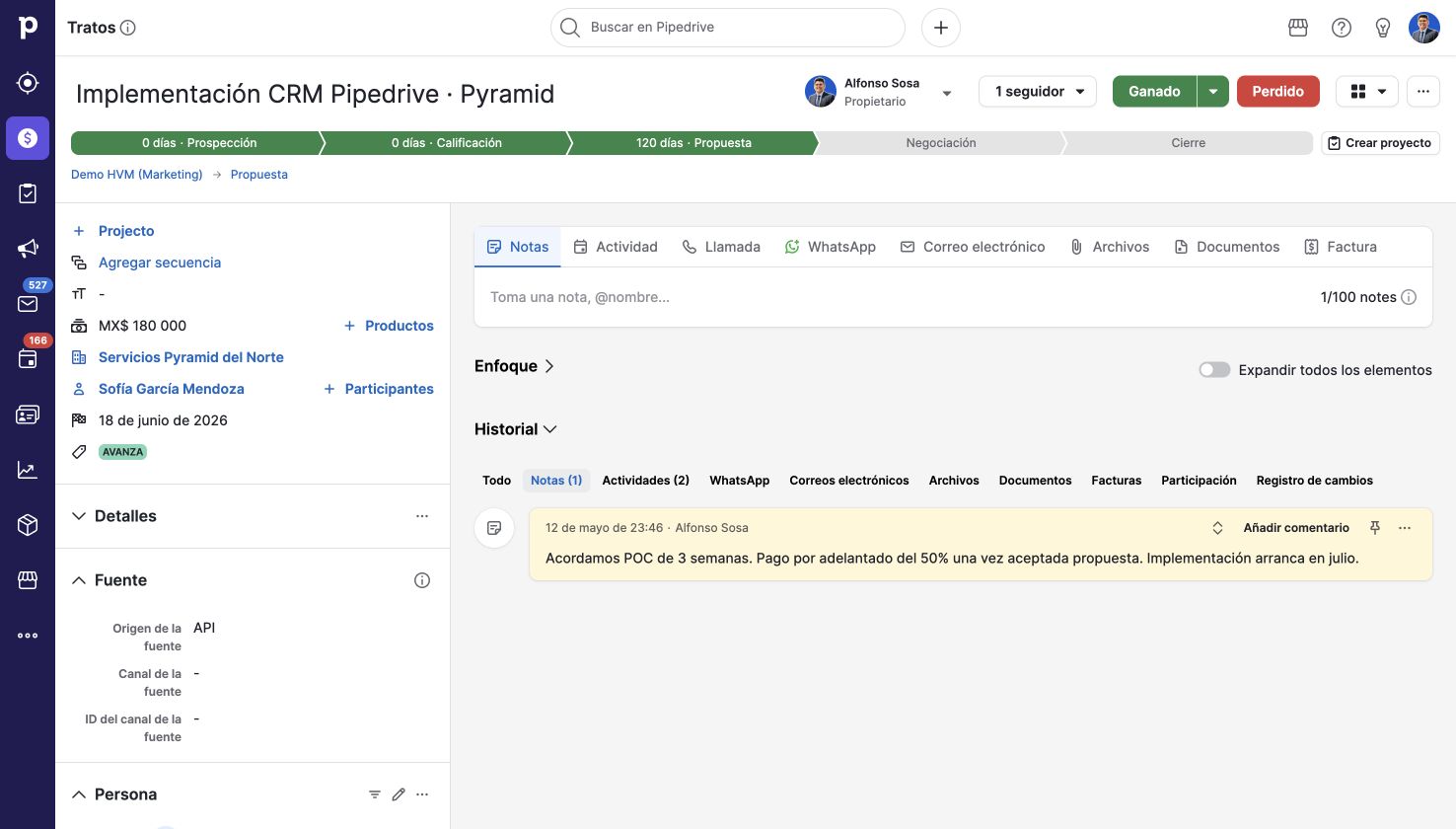Screen dimensions: 1456x829
Task: Open Marketplace store icon in sidebar
Action: coord(28,580)
